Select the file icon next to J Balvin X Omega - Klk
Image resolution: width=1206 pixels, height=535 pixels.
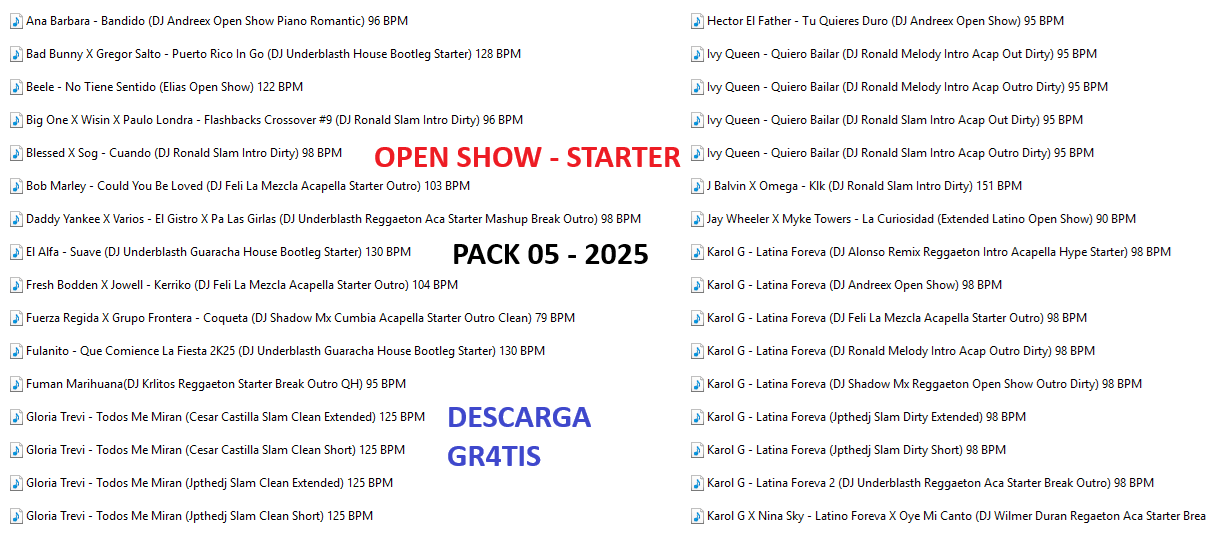(x=697, y=186)
